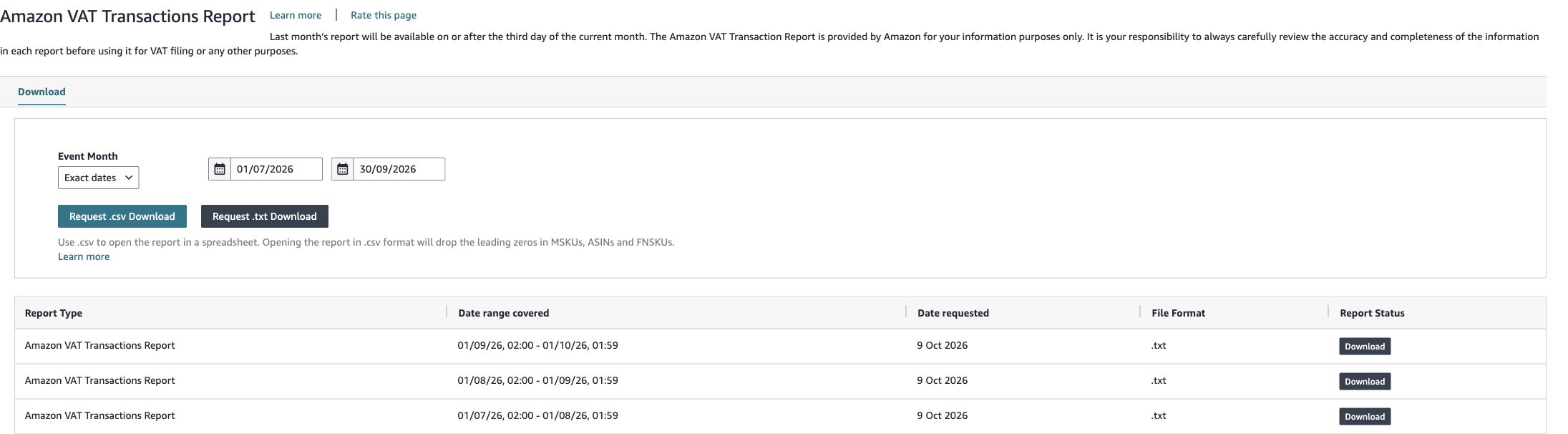Click report name in the 01/07/26 row
1568x434 pixels.
pos(100,415)
